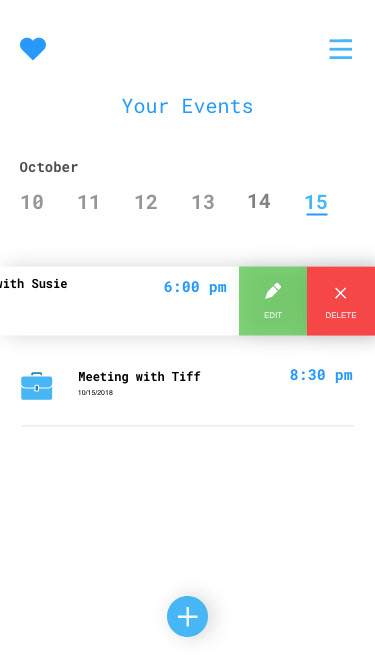Select the highlighted date 15

(x=316, y=203)
